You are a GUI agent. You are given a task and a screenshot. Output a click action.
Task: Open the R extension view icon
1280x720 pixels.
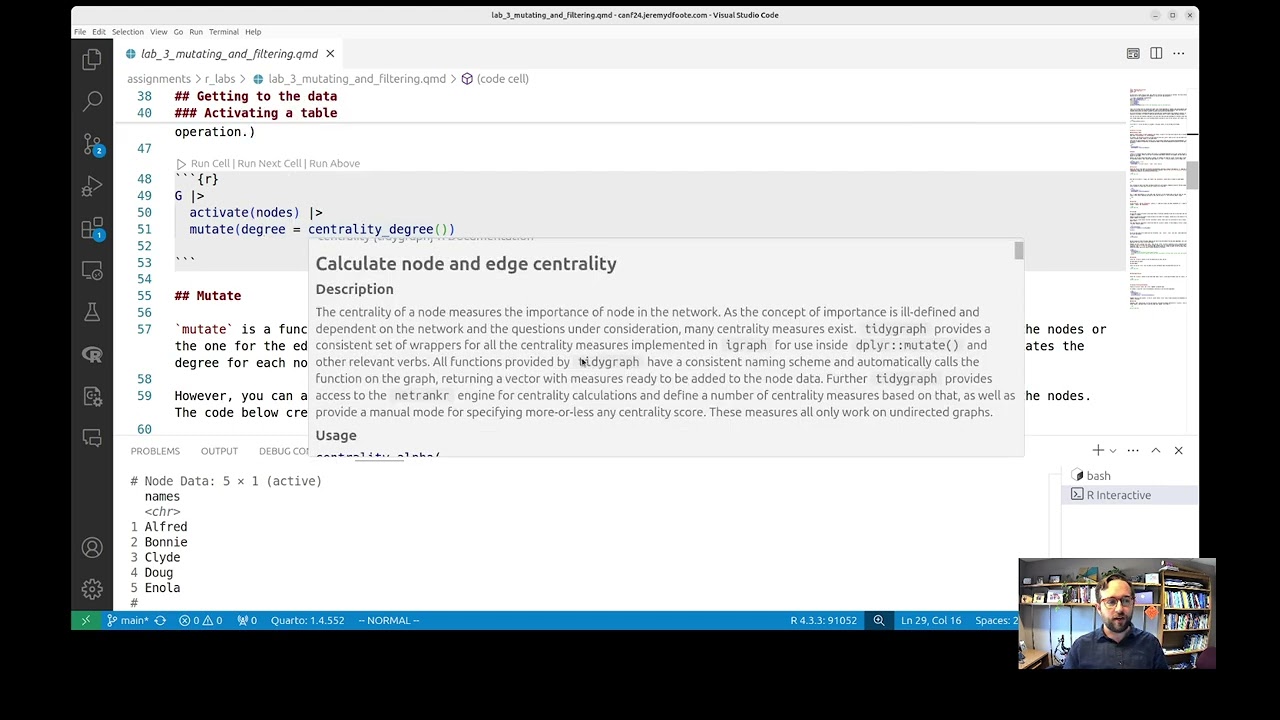coord(92,354)
